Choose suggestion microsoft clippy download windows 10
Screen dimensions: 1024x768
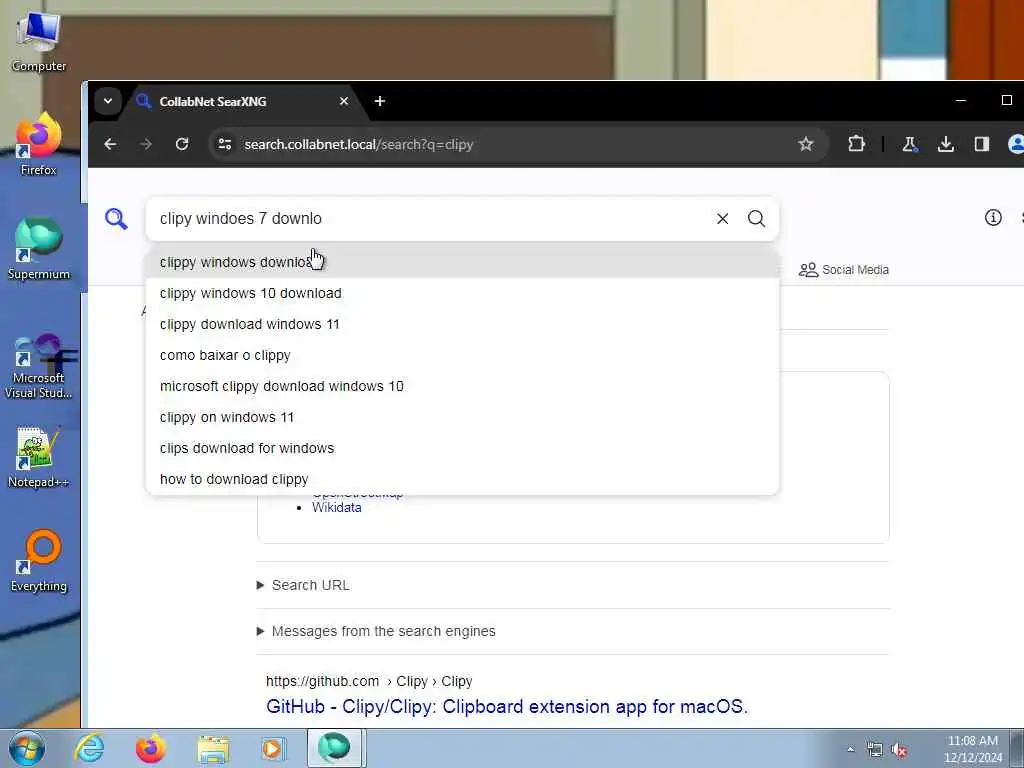coord(462,386)
